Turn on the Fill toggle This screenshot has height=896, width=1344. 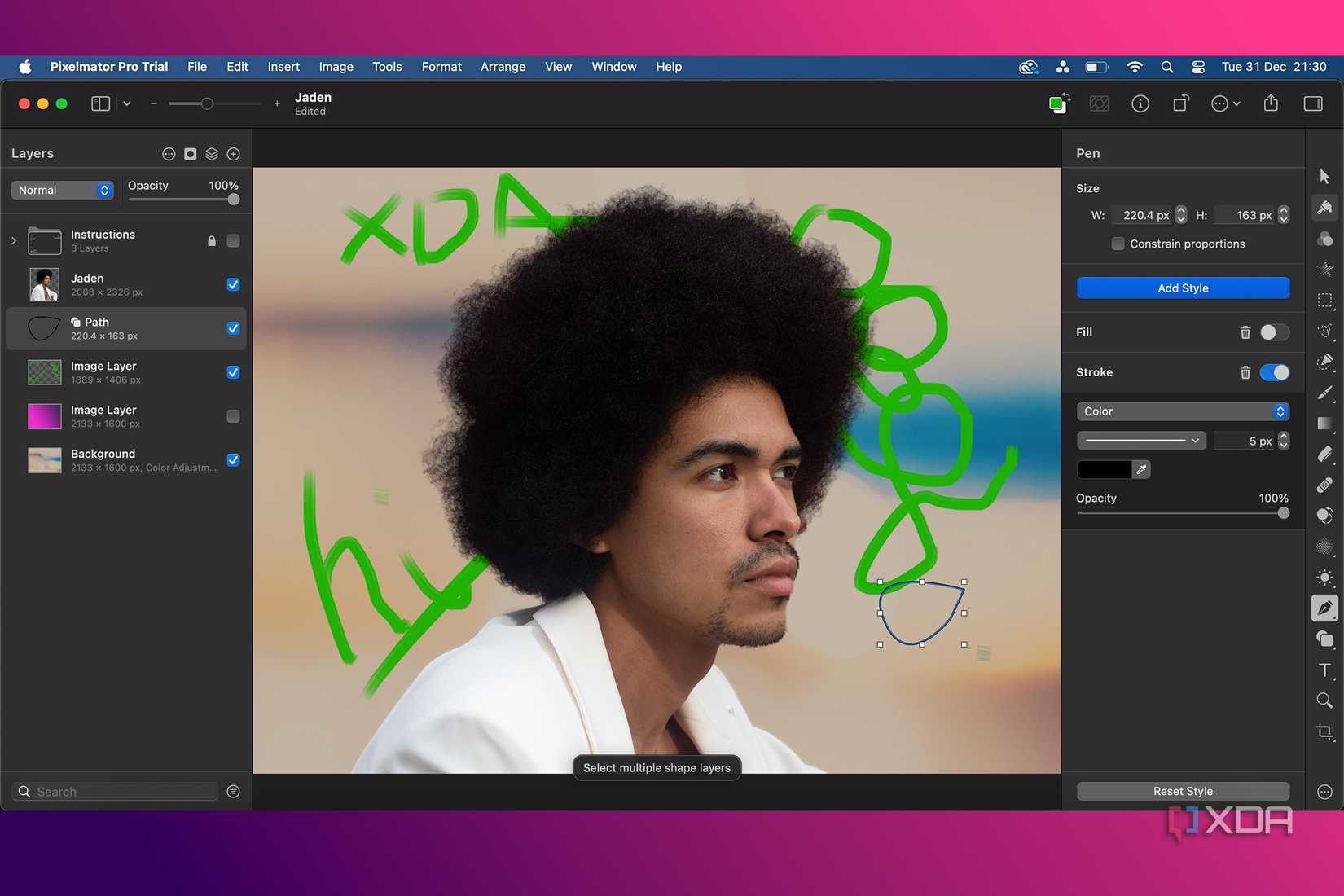coord(1274,332)
